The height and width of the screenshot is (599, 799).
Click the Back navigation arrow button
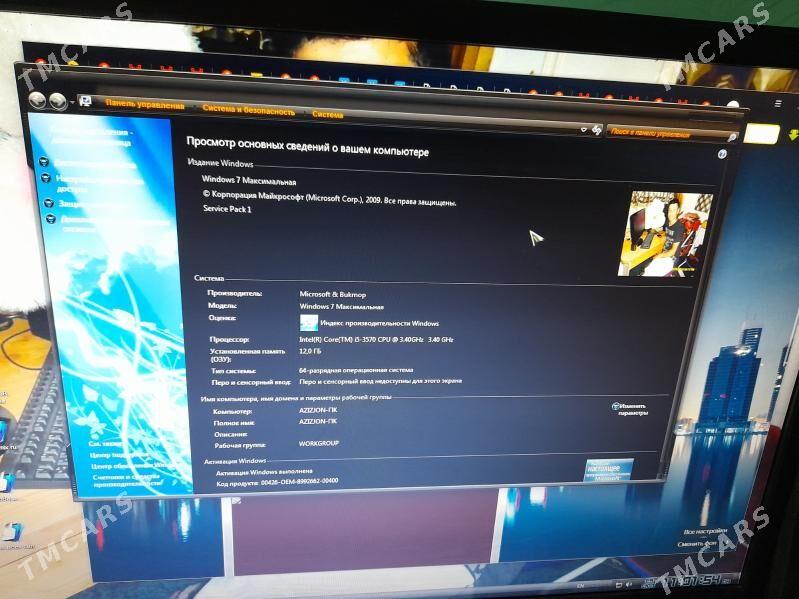(38, 100)
